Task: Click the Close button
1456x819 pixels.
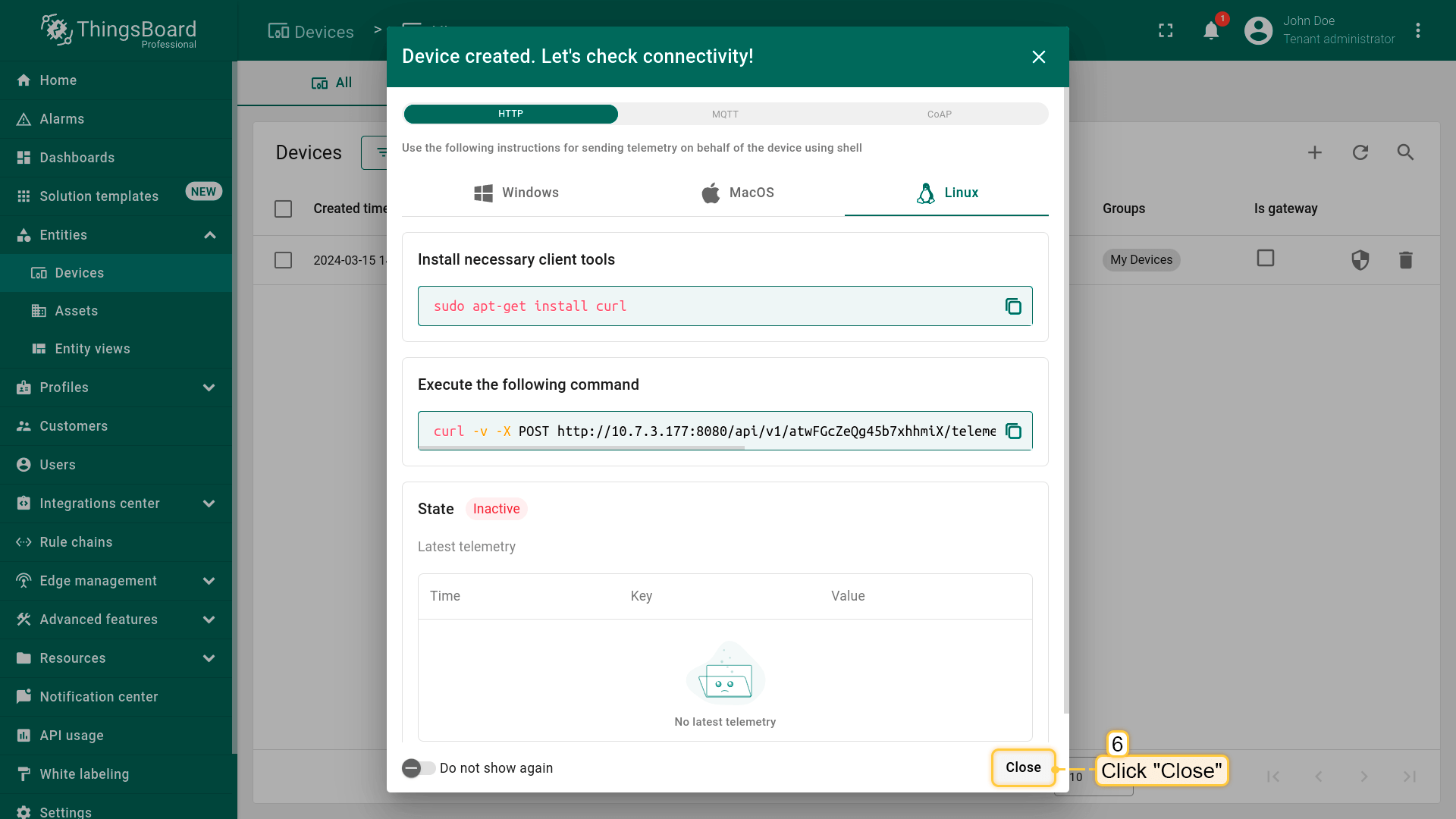Action: 1023,767
